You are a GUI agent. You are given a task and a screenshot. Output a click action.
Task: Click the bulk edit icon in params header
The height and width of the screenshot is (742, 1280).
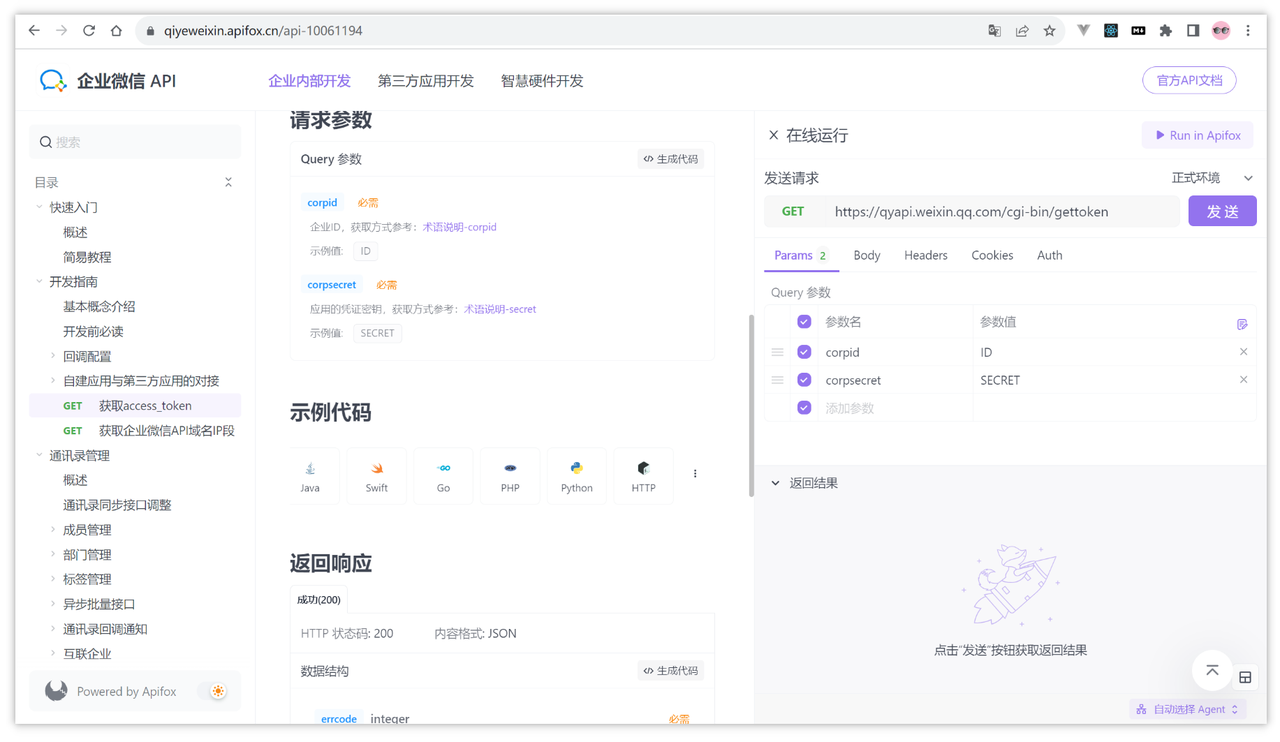(x=1242, y=324)
